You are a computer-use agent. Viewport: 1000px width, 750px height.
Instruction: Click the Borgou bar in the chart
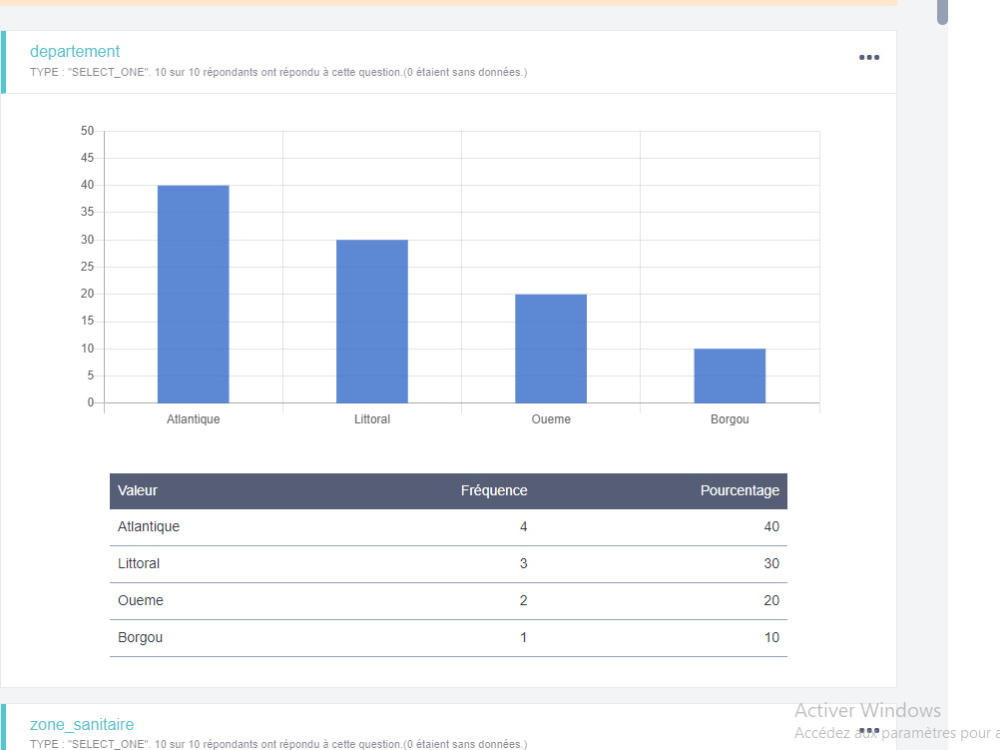click(730, 376)
